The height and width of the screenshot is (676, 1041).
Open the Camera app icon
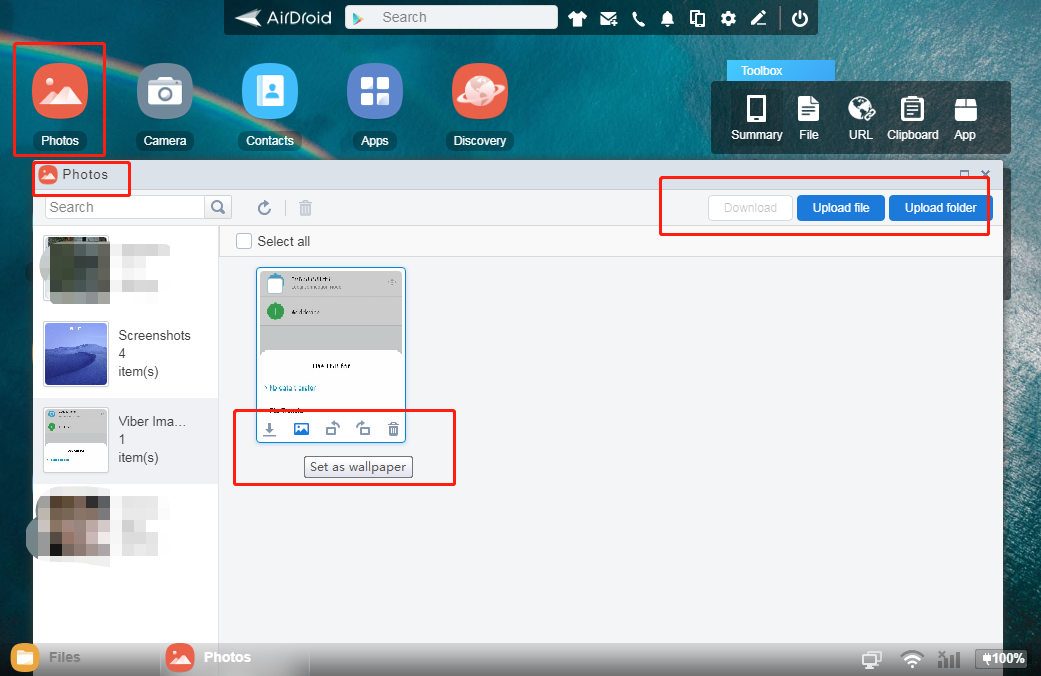[x=165, y=91]
